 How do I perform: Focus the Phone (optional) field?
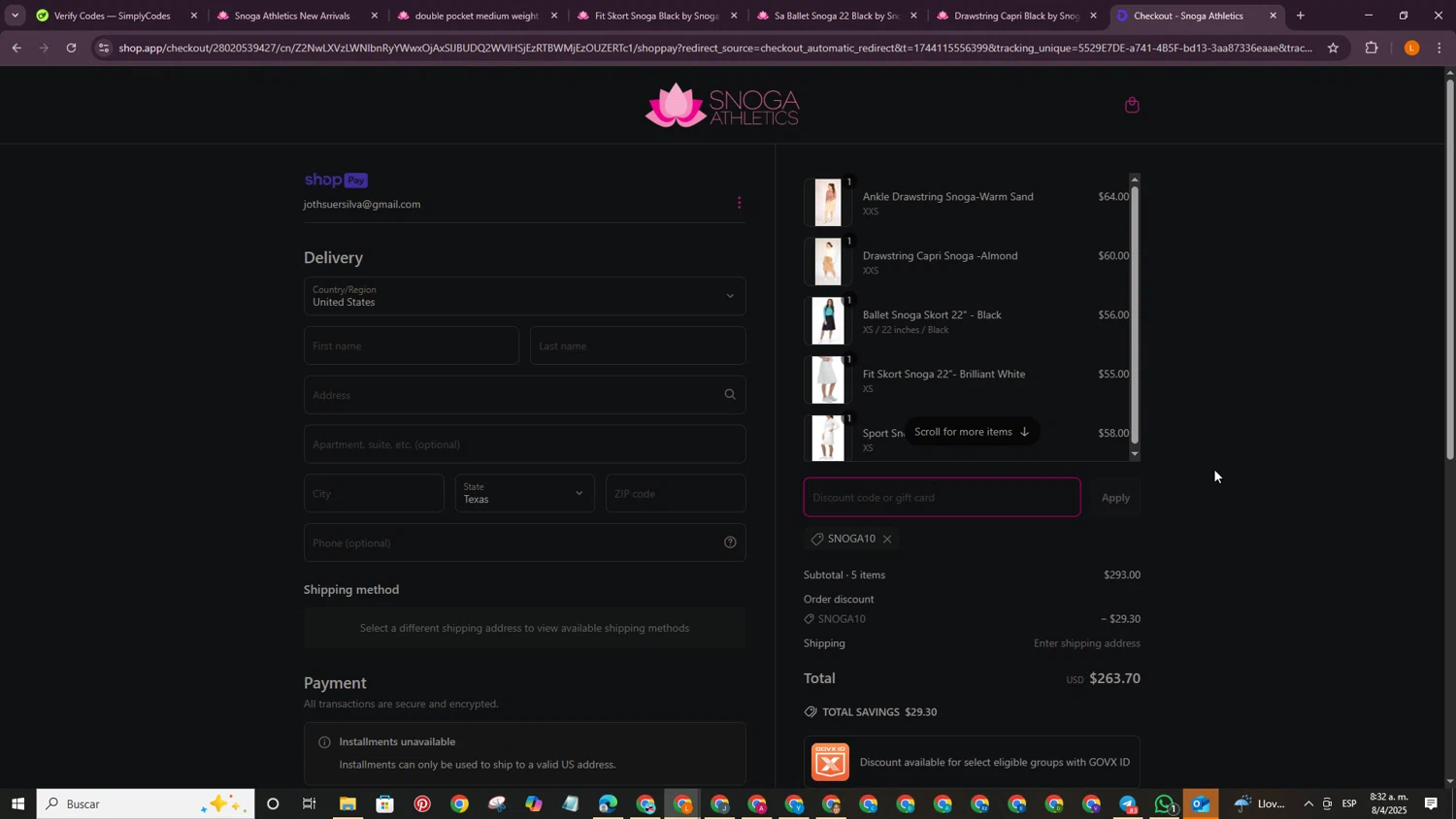click(524, 542)
